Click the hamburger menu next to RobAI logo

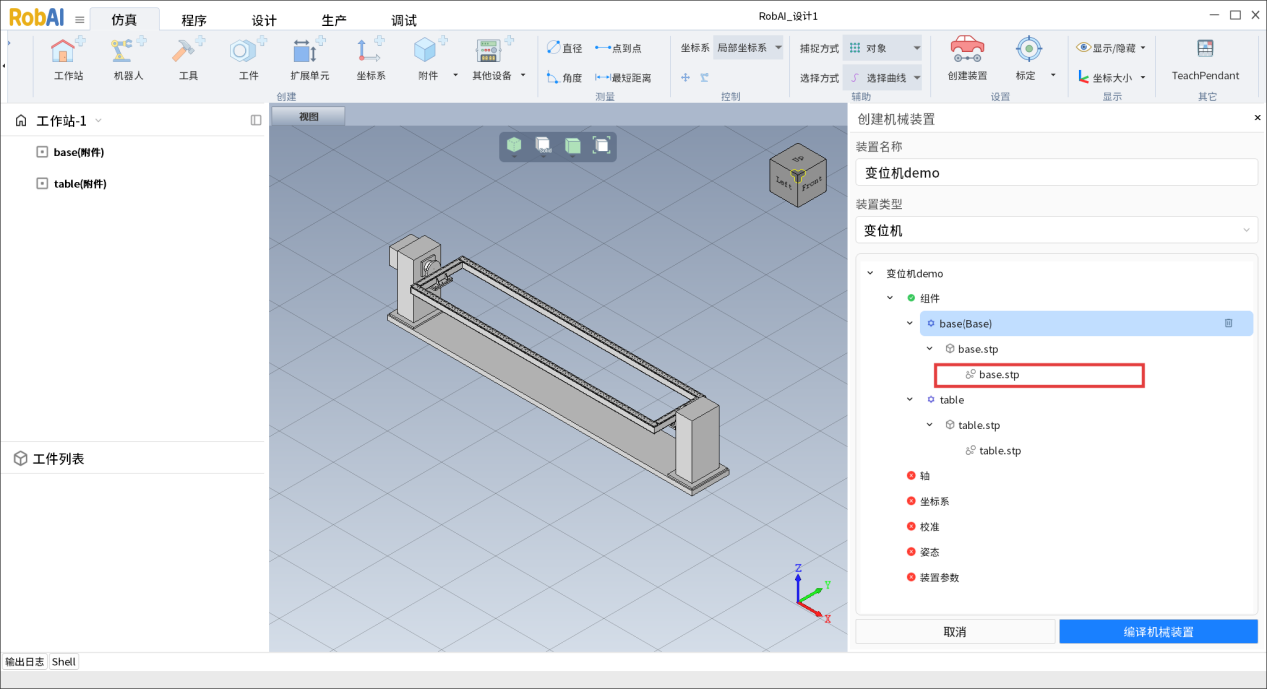point(80,19)
